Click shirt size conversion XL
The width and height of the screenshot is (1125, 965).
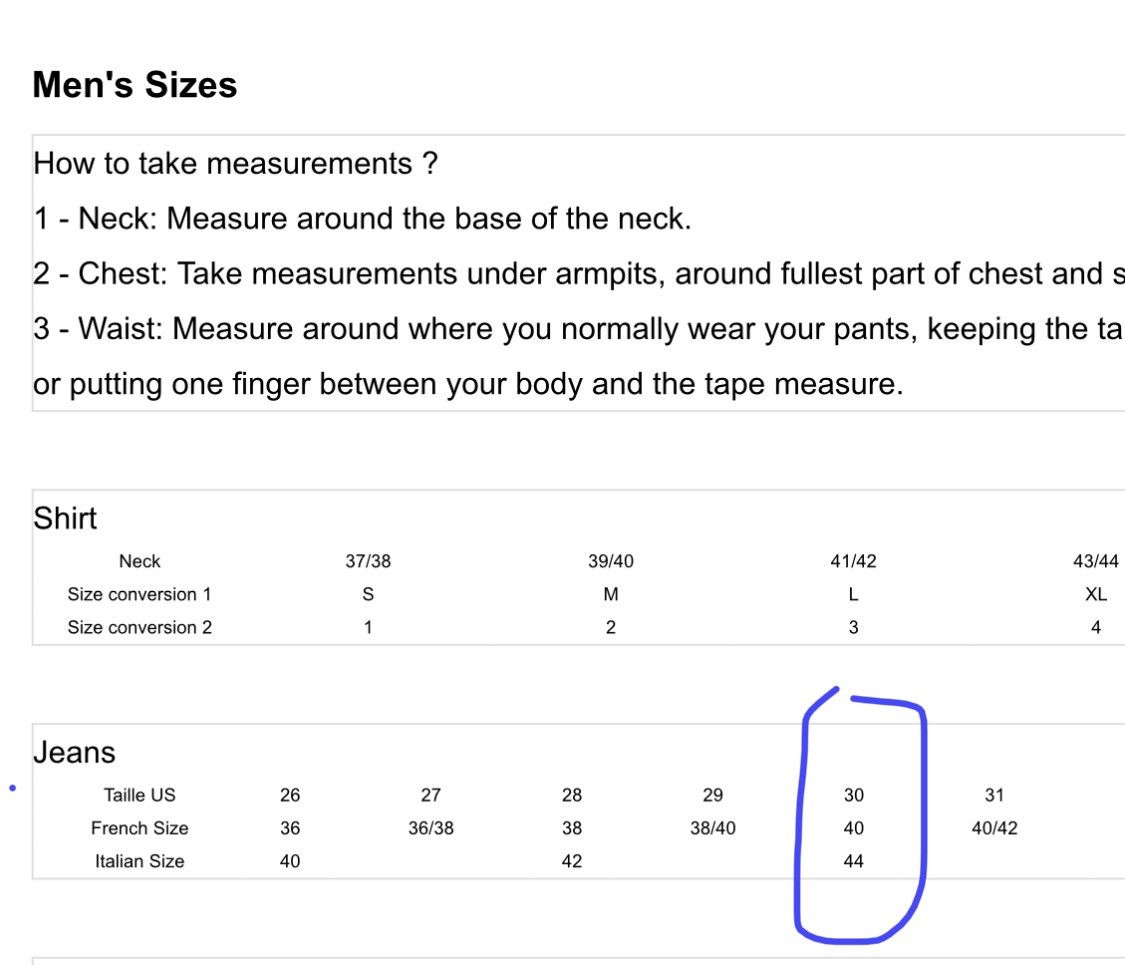pos(1096,594)
